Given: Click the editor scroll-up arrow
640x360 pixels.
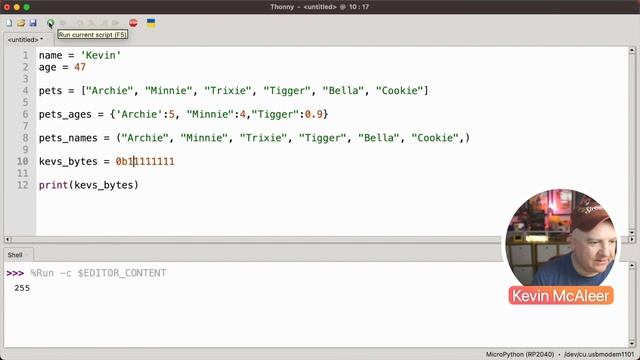Looking at the screenshot, I should 632,51.
